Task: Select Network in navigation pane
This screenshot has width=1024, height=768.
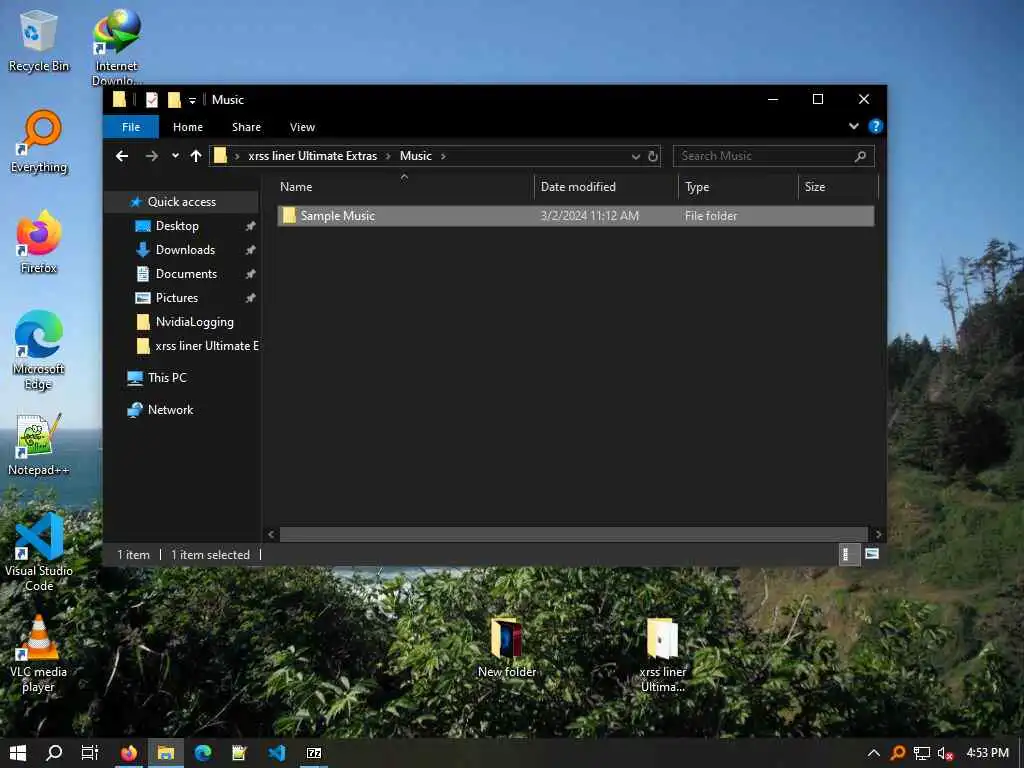Action: (170, 409)
